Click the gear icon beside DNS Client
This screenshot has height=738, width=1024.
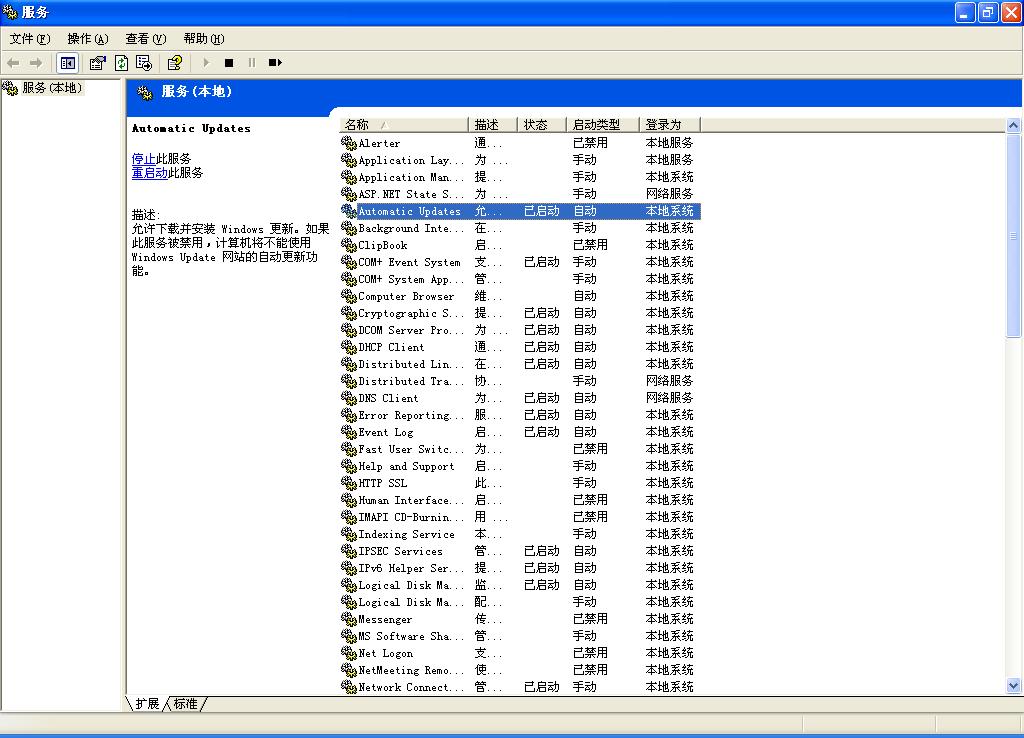tap(349, 398)
